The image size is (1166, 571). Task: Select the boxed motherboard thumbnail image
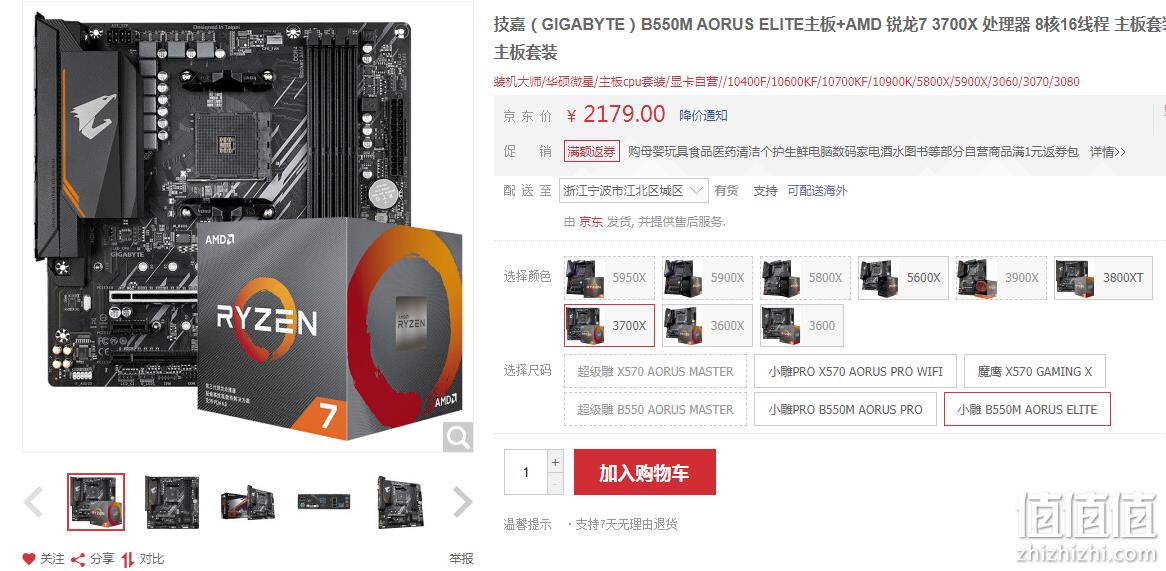(248, 502)
